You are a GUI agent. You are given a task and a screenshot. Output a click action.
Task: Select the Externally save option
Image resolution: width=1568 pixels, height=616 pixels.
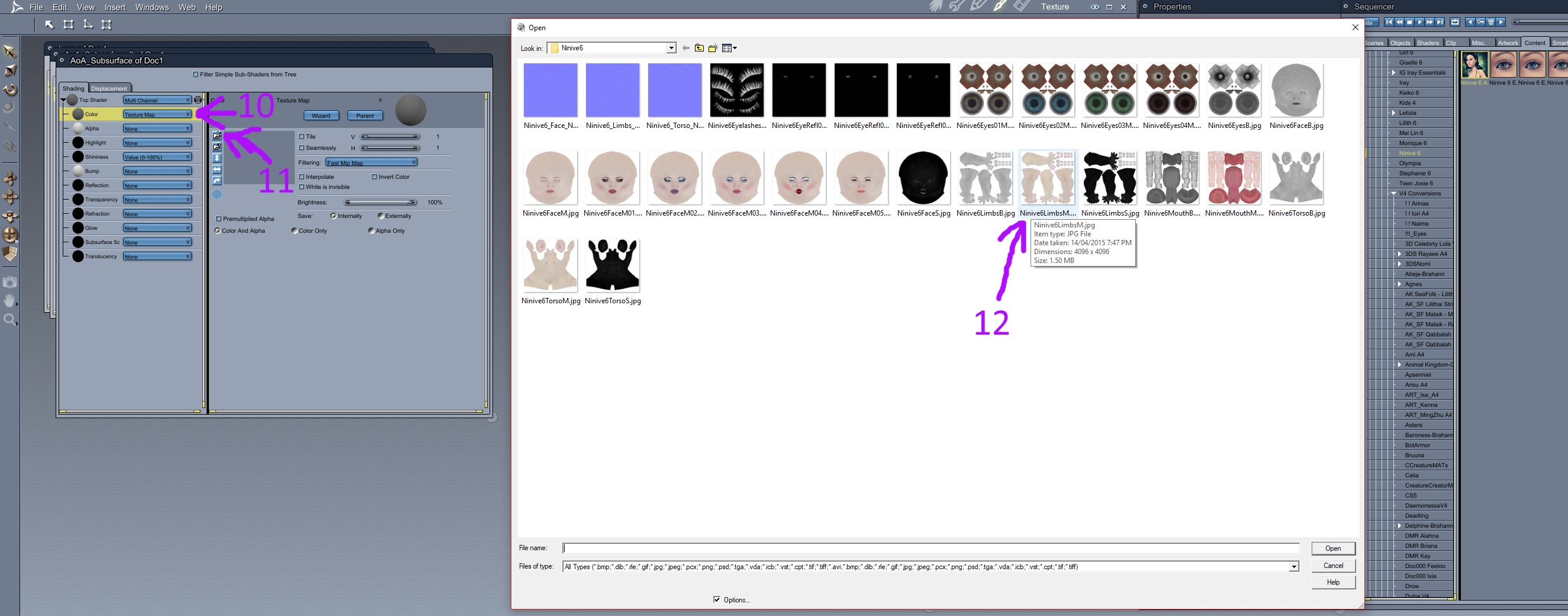381,216
